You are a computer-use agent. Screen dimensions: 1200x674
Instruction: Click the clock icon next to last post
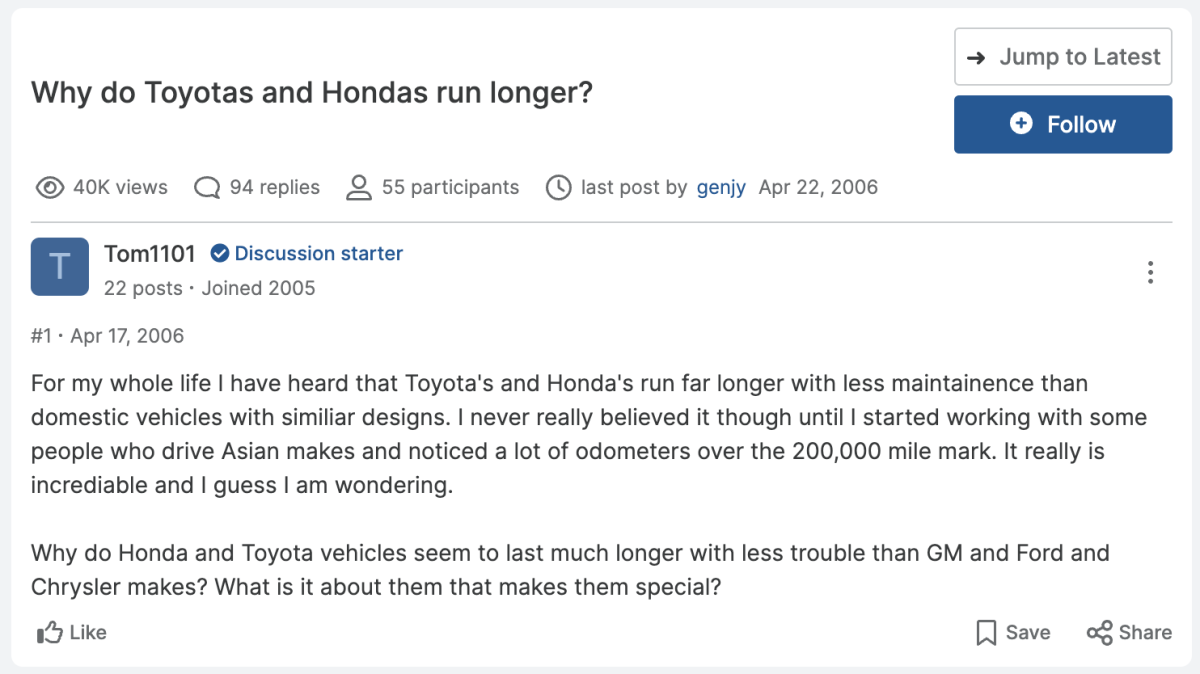click(558, 187)
